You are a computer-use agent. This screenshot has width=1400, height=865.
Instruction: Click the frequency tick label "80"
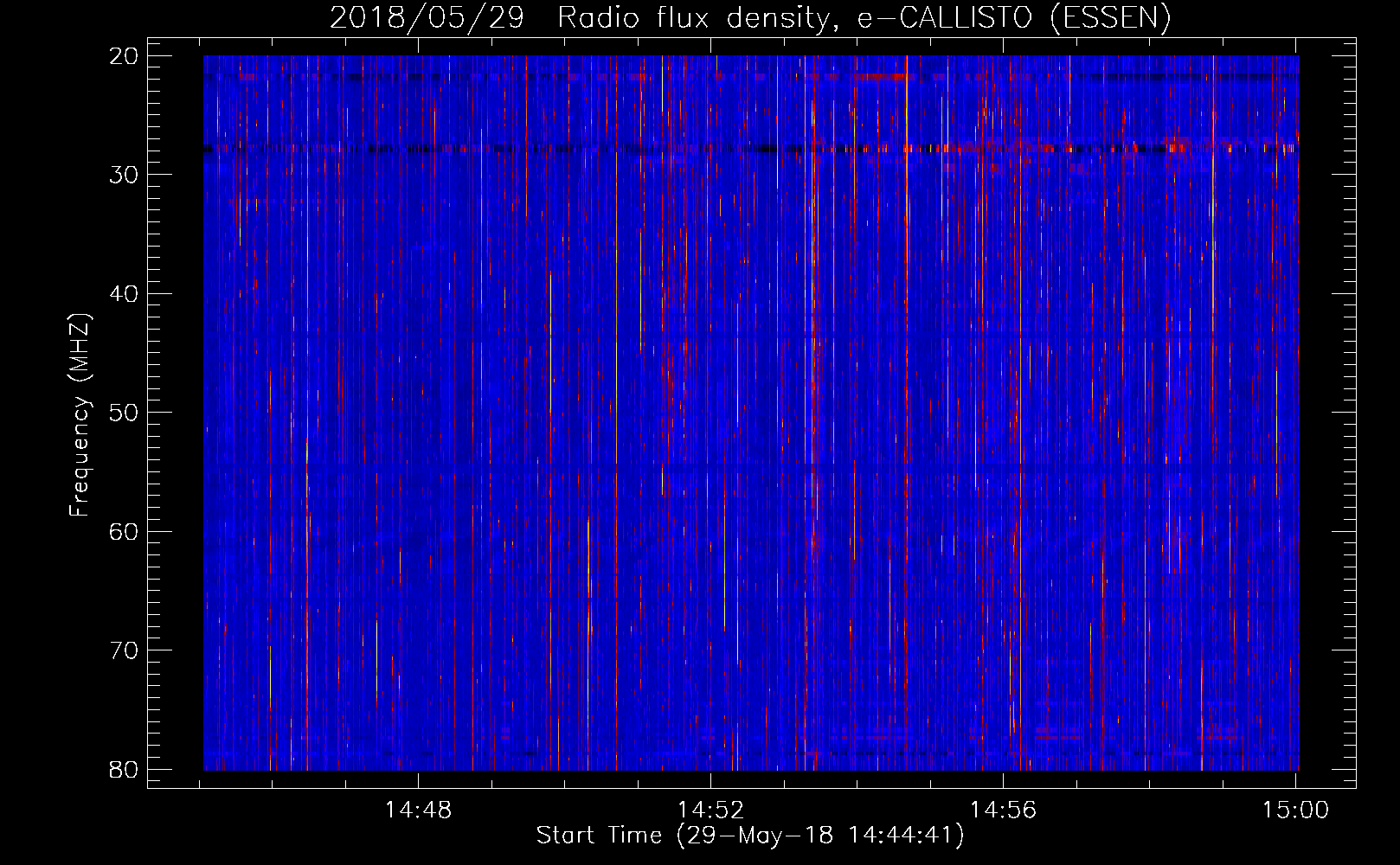click(124, 769)
